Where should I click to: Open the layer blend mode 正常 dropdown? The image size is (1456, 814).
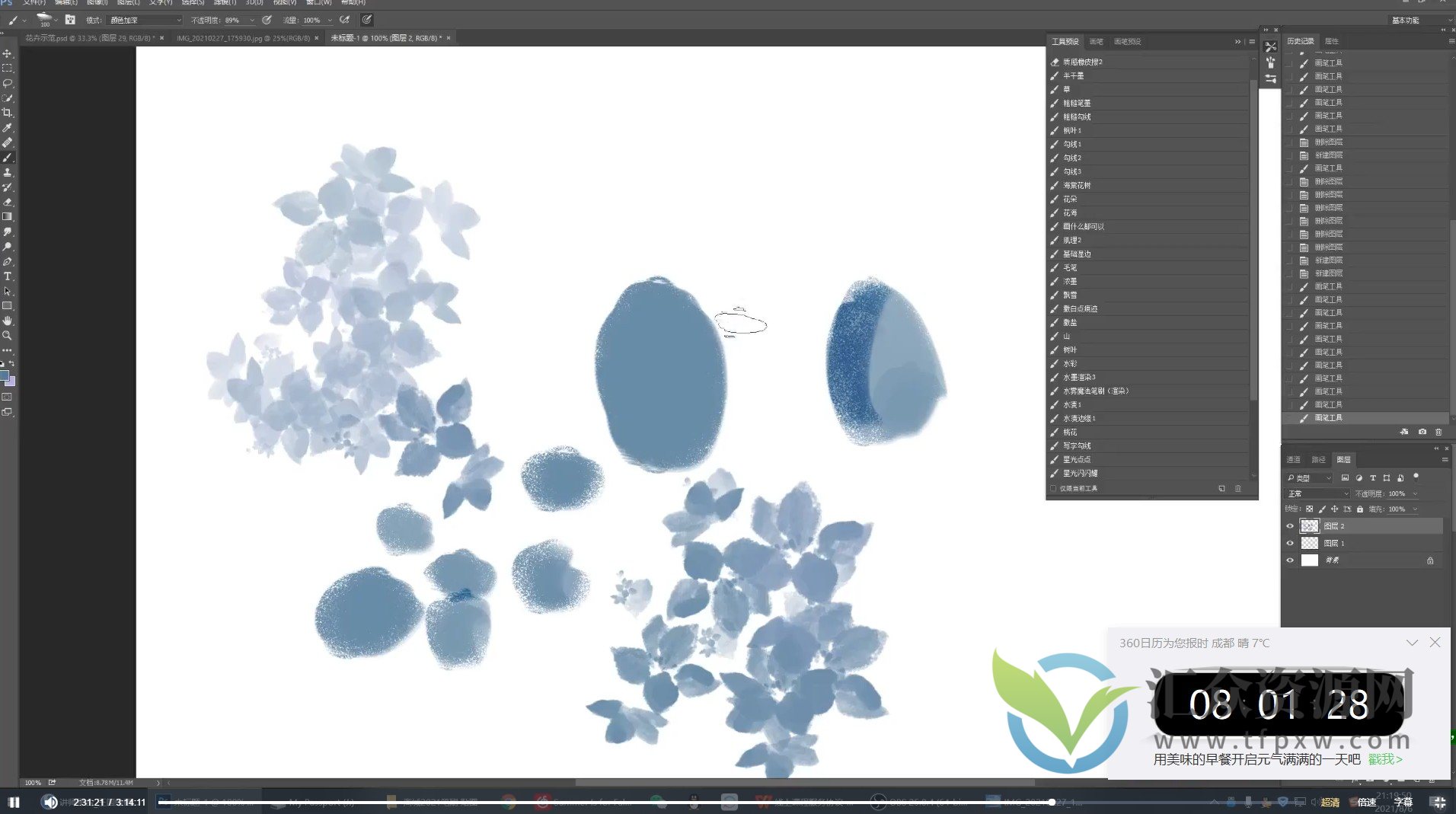(x=1317, y=494)
